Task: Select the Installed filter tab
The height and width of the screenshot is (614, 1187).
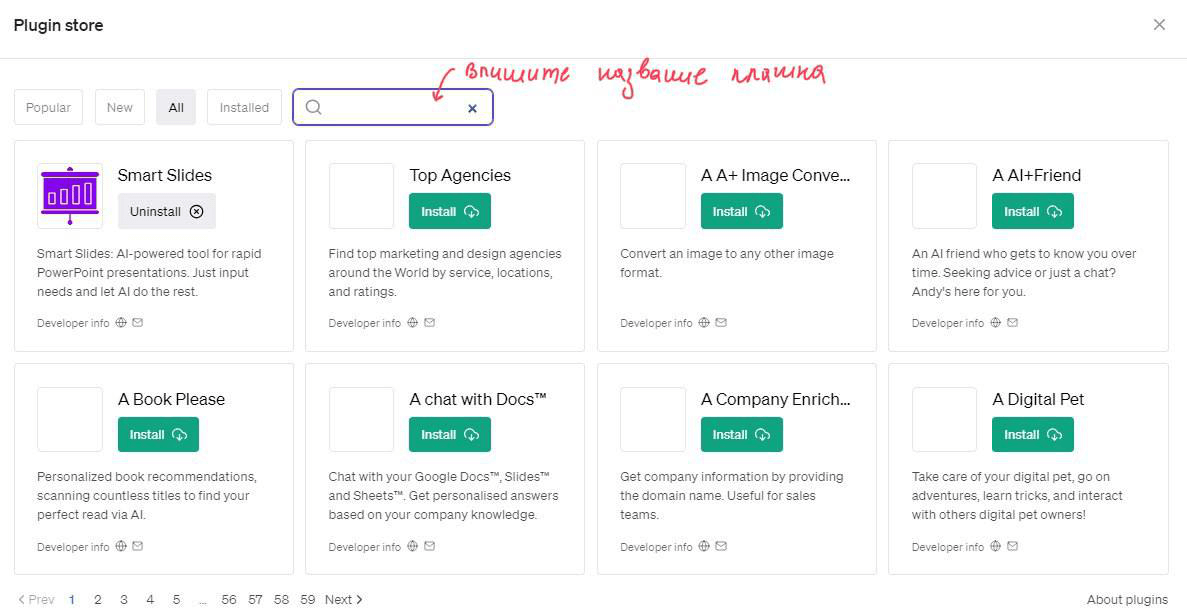Action: (244, 108)
